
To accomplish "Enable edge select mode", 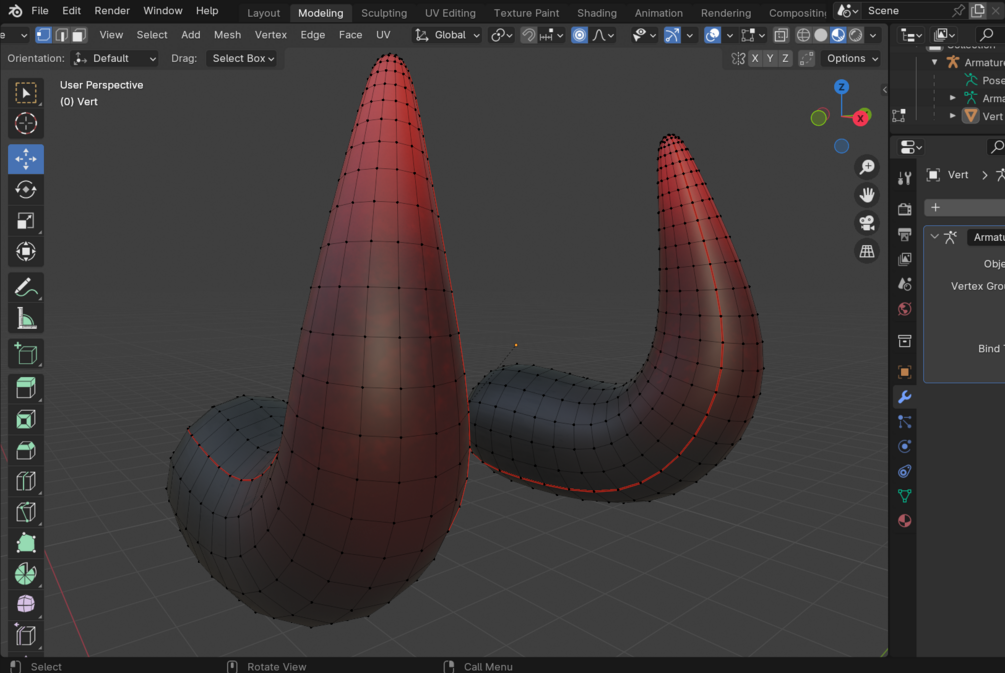I will (62, 35).
